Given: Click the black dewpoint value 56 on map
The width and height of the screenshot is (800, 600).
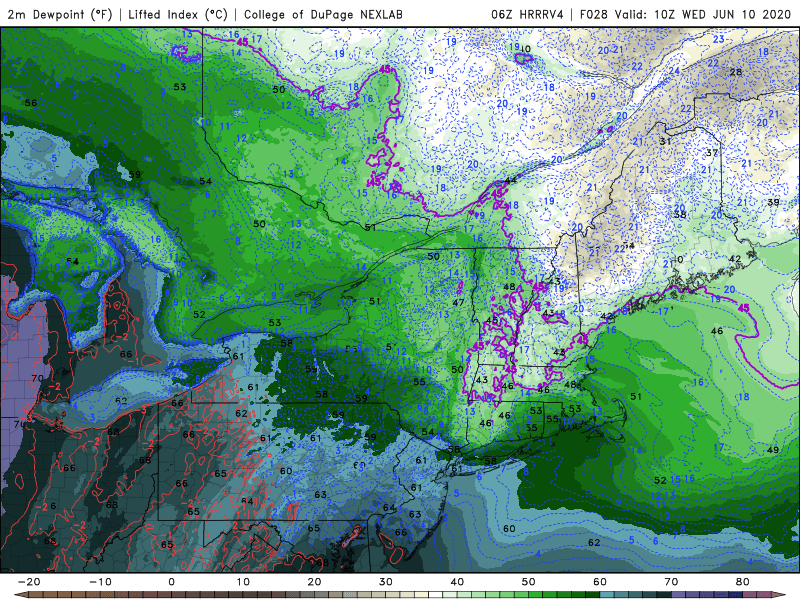Looking at the screenshot, I should pos(31,103).
